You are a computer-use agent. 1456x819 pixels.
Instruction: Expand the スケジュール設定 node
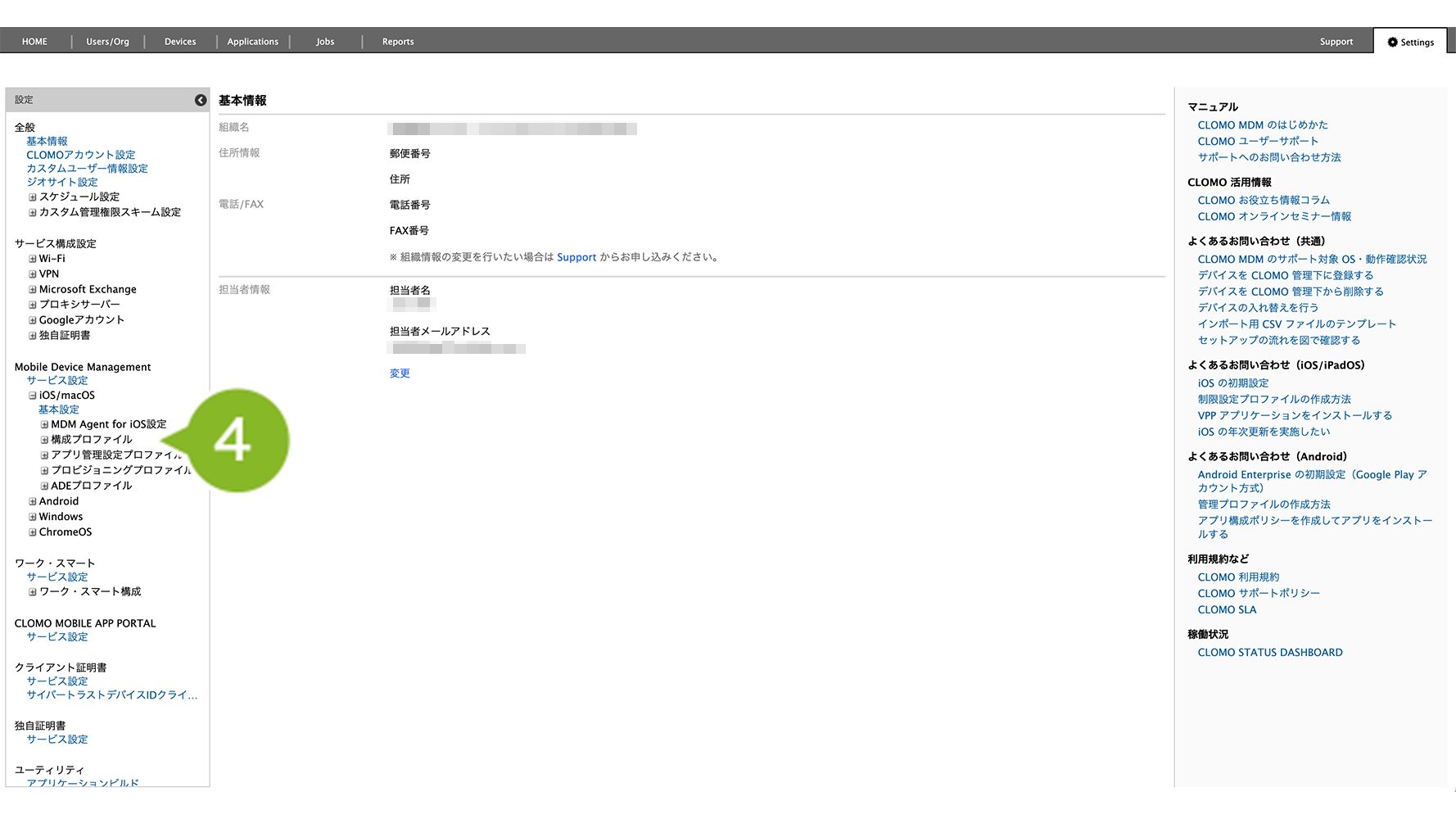click(x=33, y=197)
